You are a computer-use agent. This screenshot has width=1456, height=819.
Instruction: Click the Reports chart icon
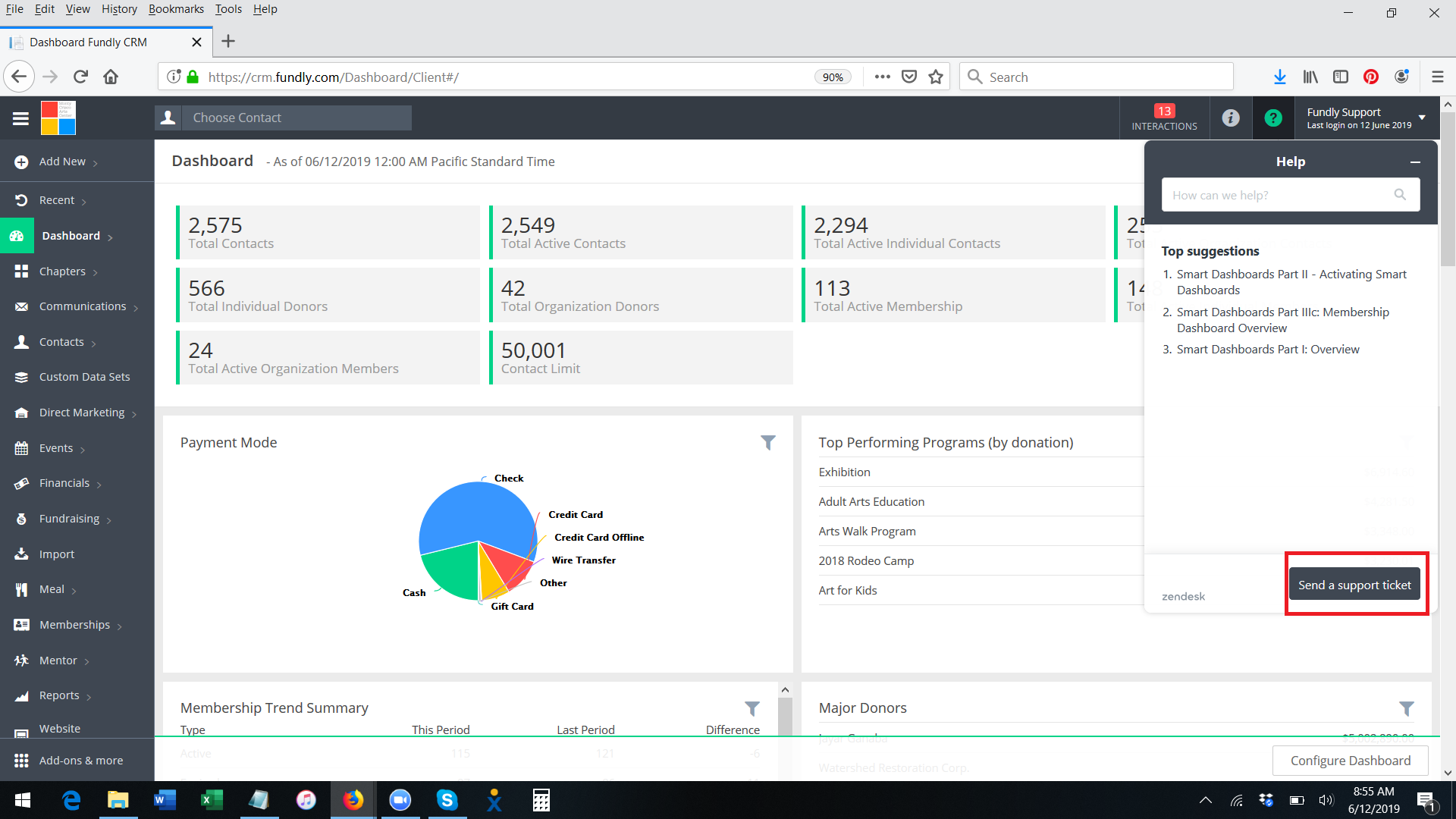tap(21, 695)
